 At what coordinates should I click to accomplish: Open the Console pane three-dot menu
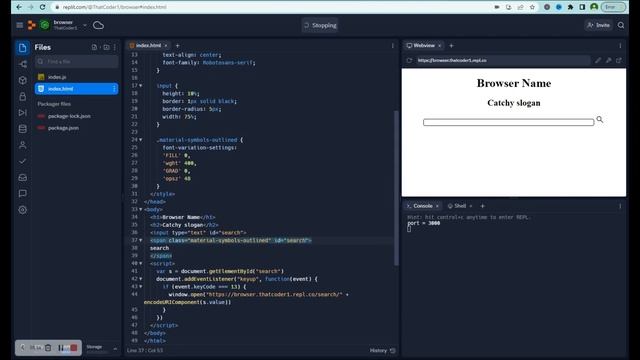point(620,206)
